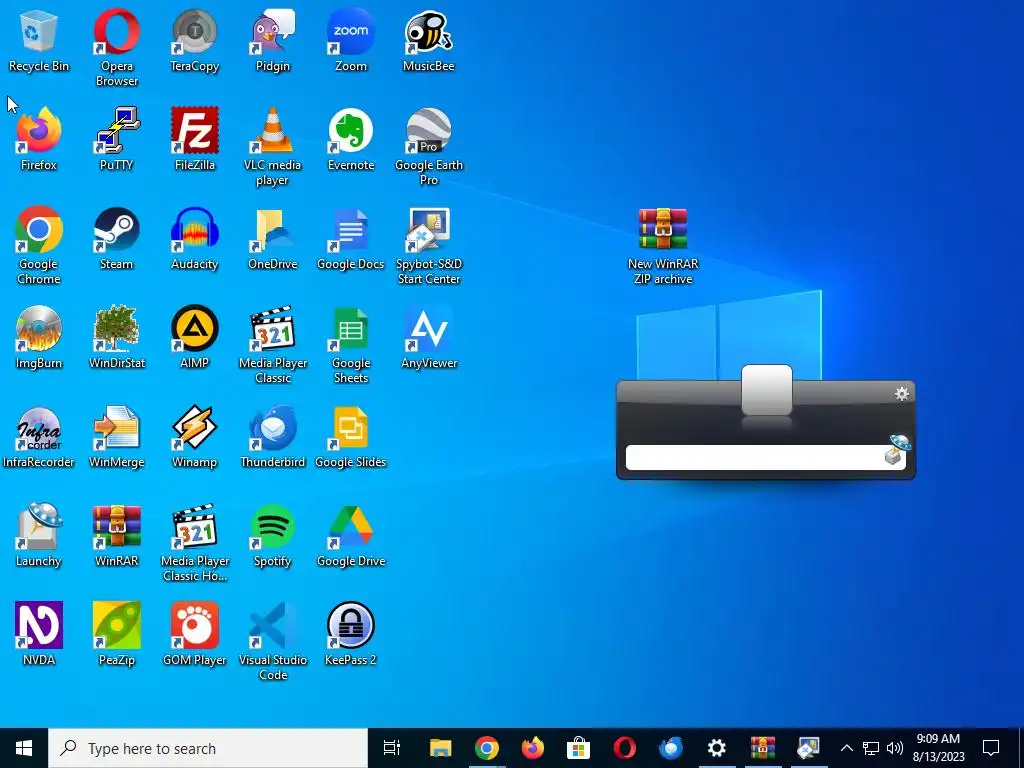Select the New WinRAR ZIP archive file
The width and height of the screenshot is (1024, 768).
[x=663, y=246]
